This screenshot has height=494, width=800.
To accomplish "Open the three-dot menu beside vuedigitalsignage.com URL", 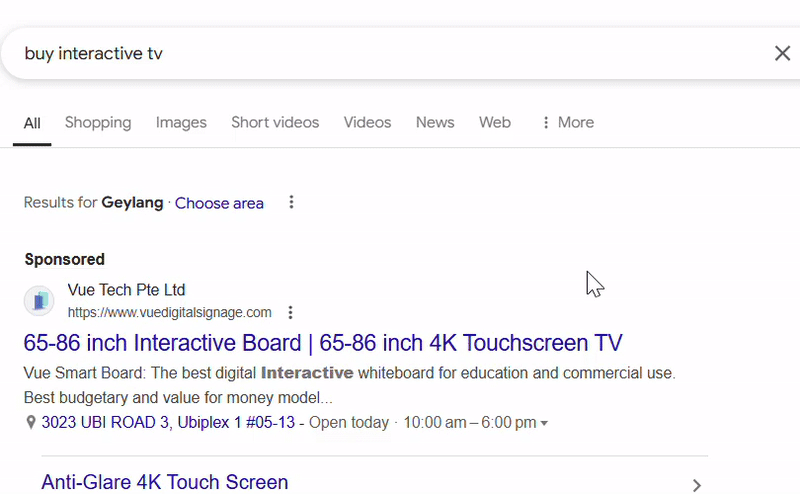I will coord(290,312).
